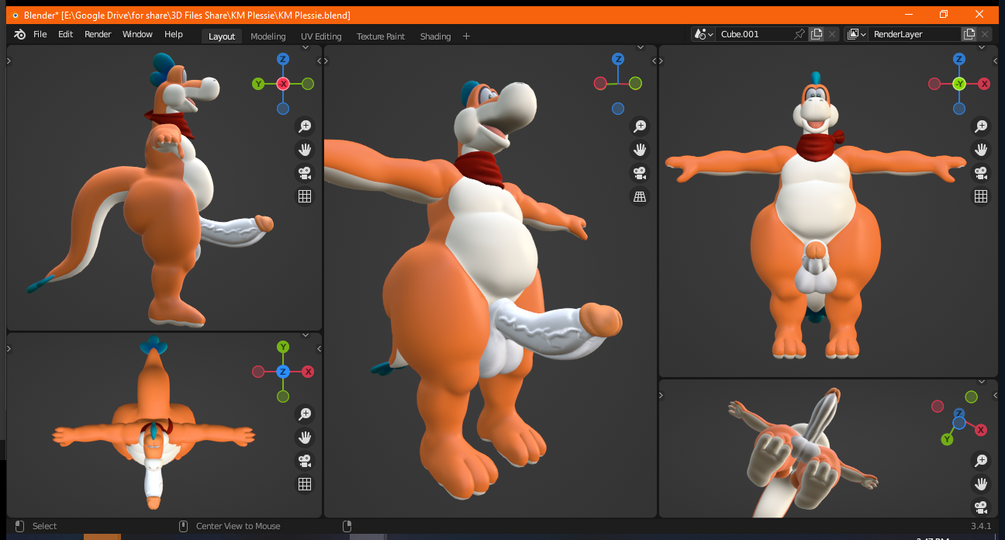Click the zoom icon in the bottom-right viewport
The height and width of the screenshot is (540, 1005).
click(981, 460)
